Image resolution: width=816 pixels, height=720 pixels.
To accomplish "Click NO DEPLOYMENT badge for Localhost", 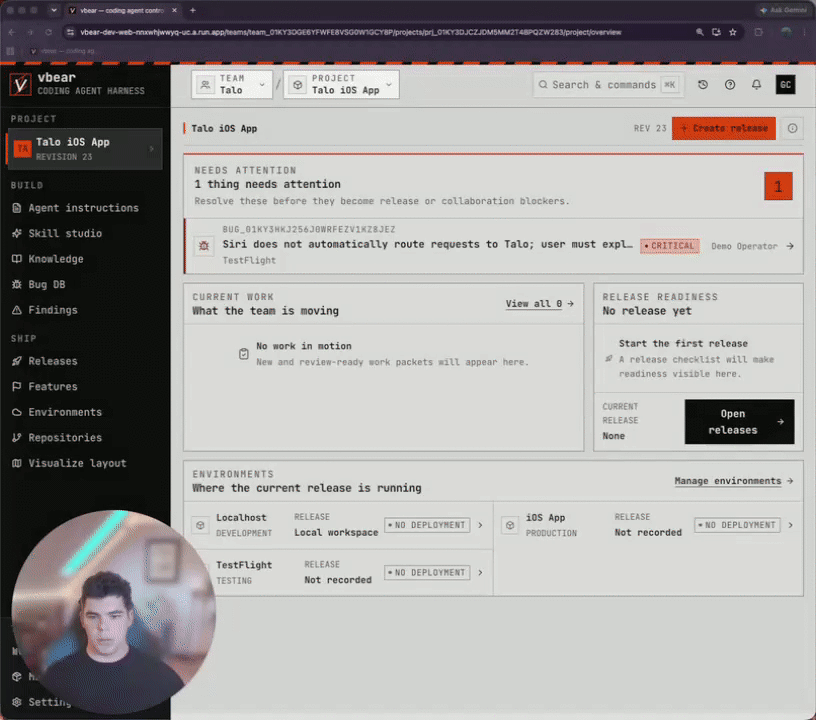I will click(x=427, y=525).
